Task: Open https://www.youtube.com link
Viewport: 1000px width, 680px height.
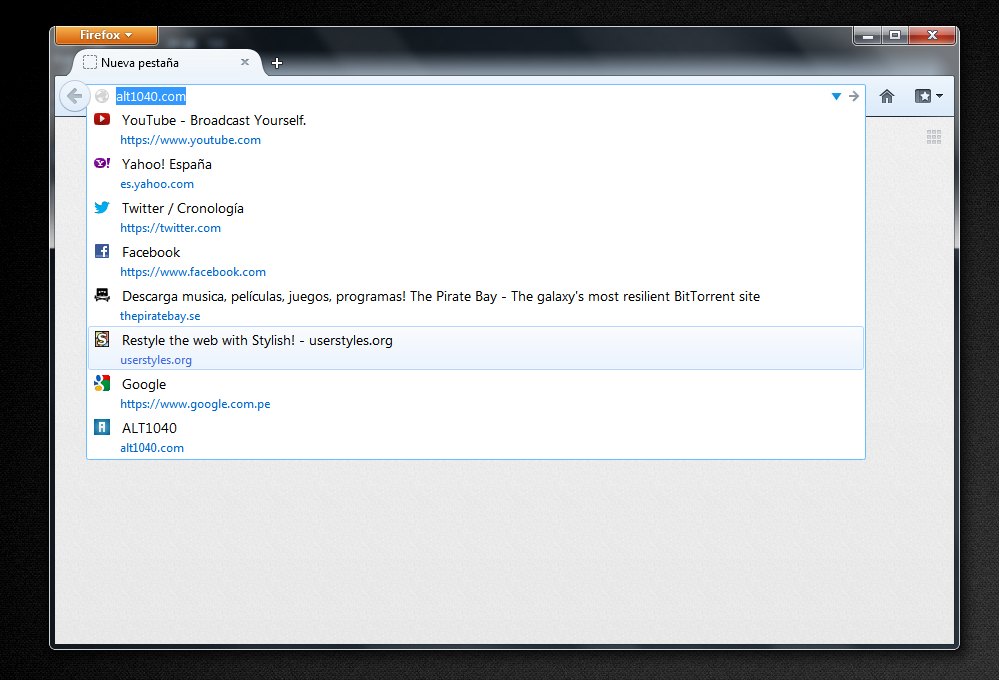Action: coord(191,140)
